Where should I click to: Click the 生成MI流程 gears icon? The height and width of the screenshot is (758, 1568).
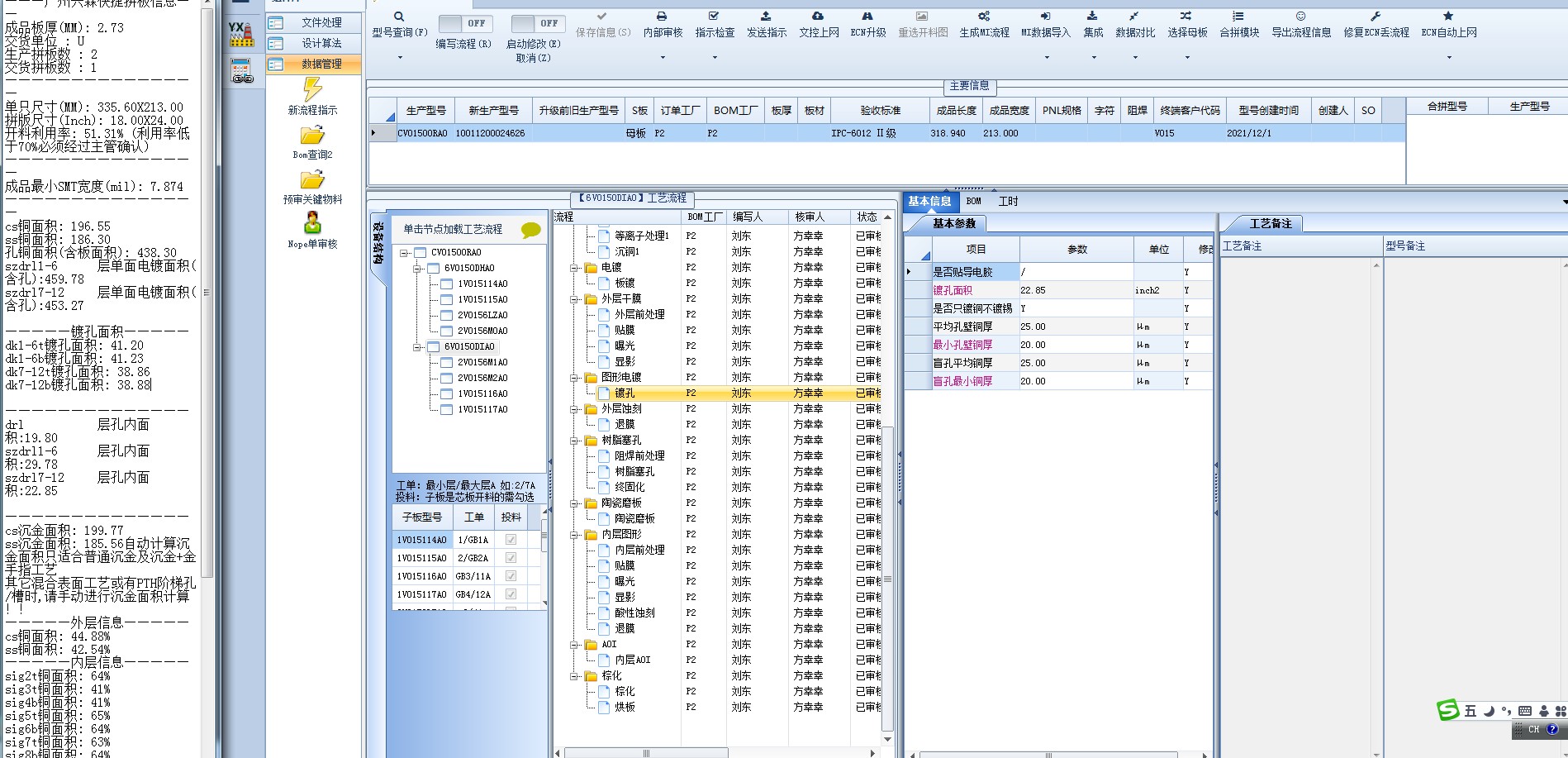[x=984, y=17]
